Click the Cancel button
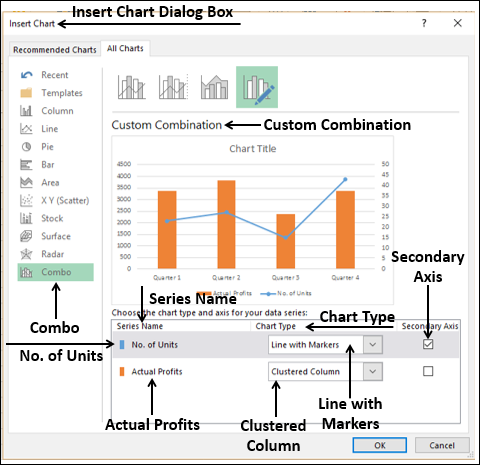This screenshot has height=465, width=480. [442, 445]
